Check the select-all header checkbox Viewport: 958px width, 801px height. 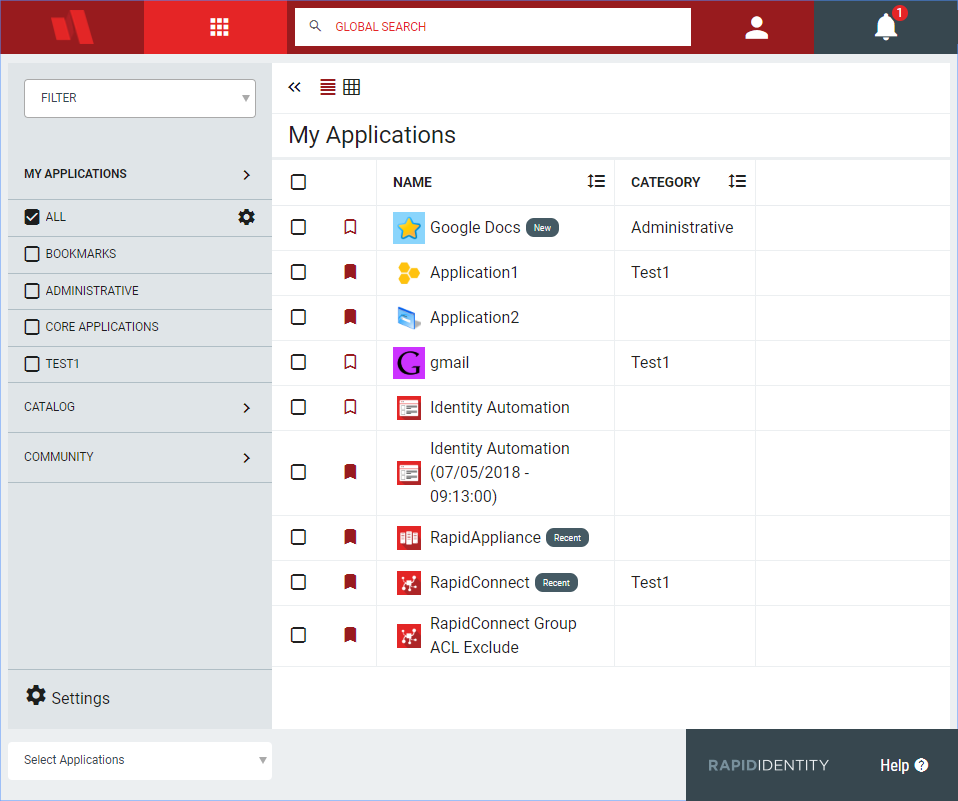coord(298,182)
